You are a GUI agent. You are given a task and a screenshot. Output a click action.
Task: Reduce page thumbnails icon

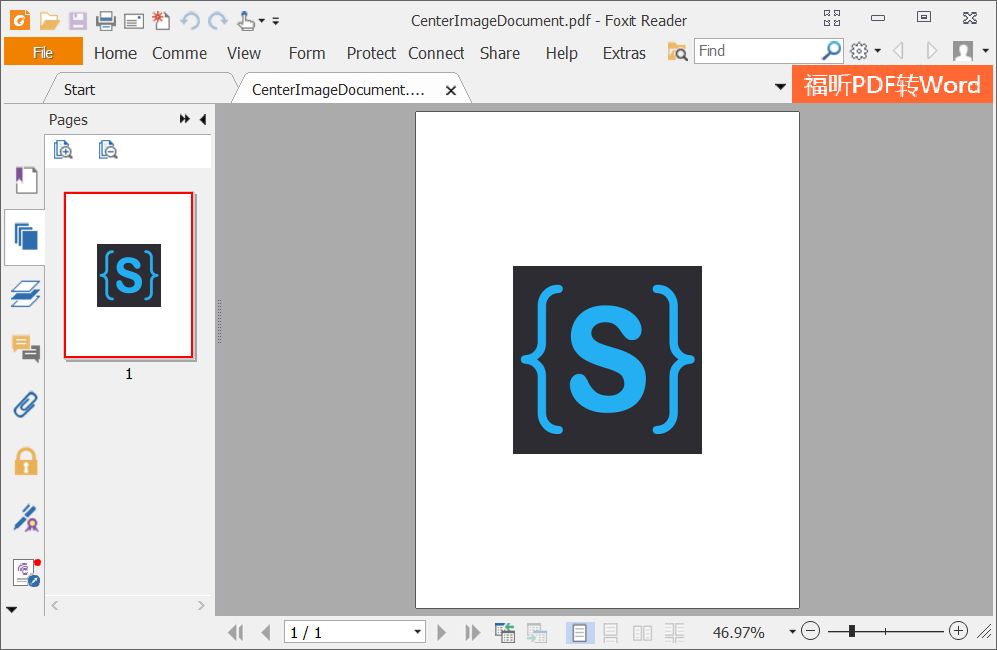tap(107, 150)
